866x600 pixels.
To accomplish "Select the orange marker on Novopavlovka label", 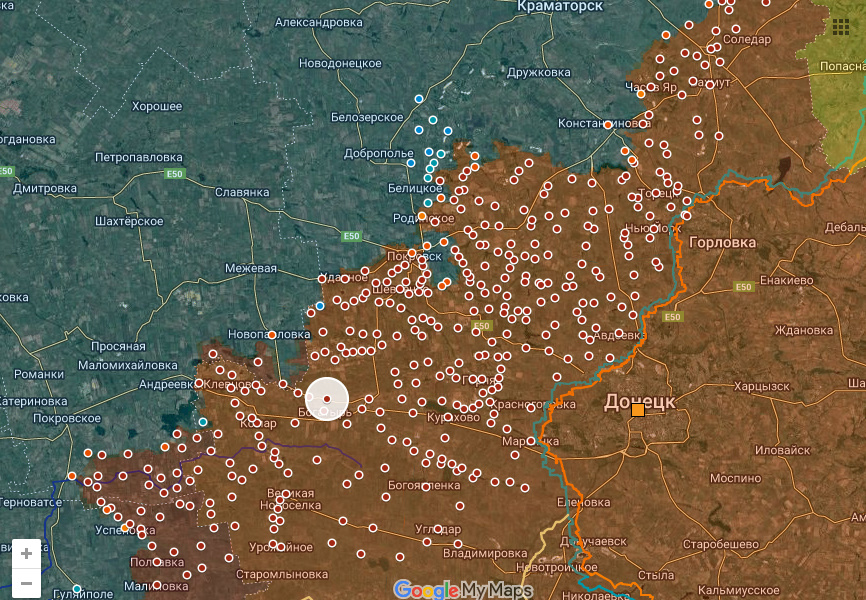I will (x=272, y=335).
